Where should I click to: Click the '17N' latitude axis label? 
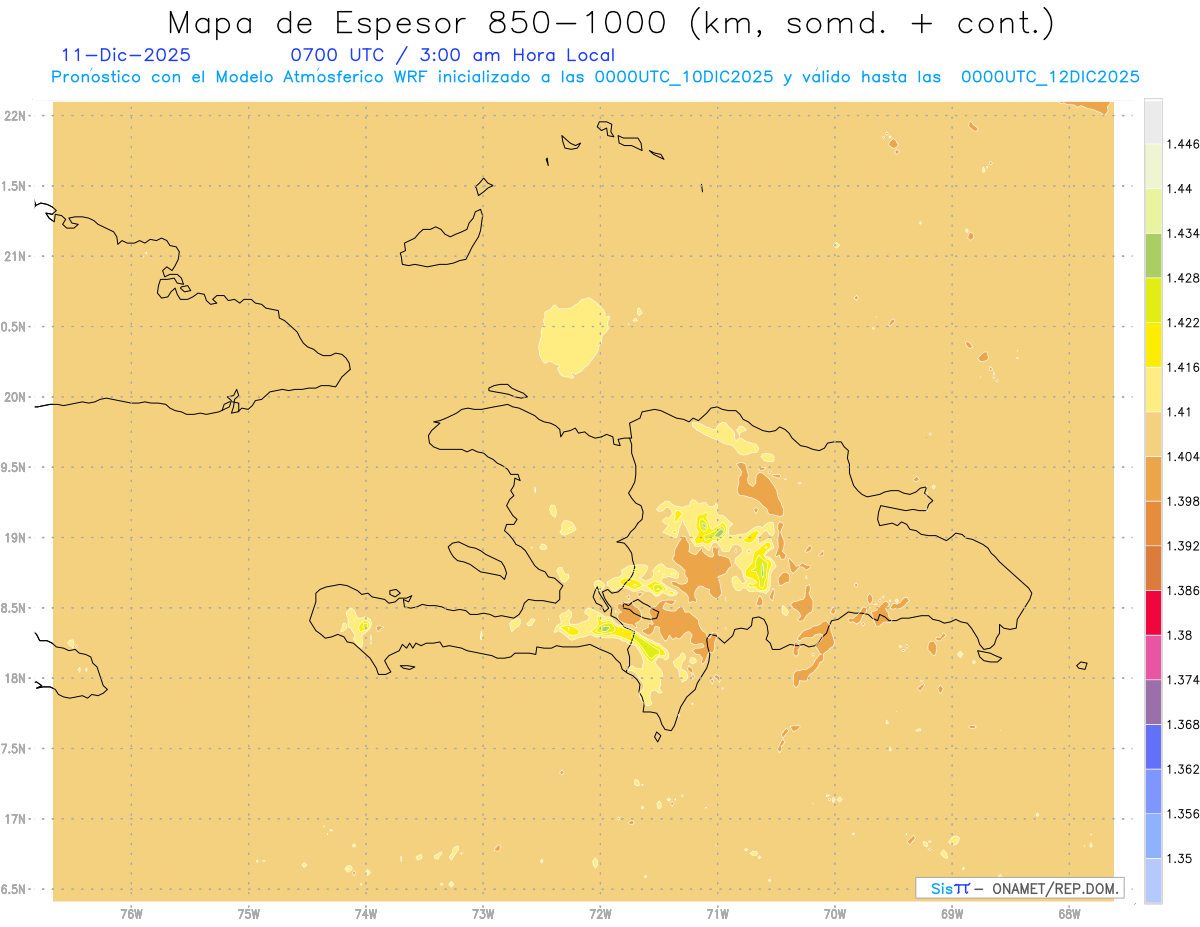pyautogui.click(x=16, y=819)
